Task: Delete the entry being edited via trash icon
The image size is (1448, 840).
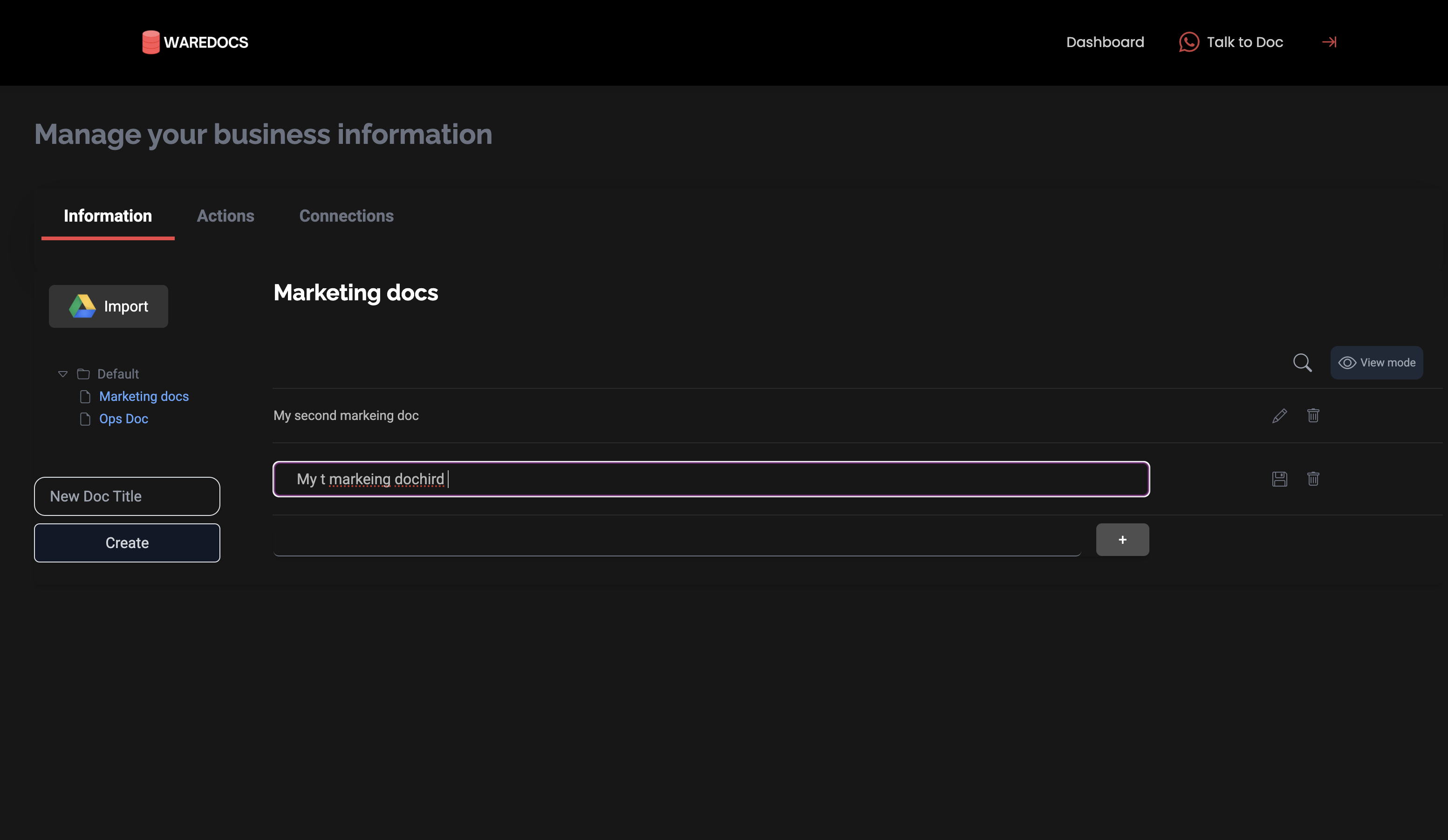Action: click(1313, 479)
